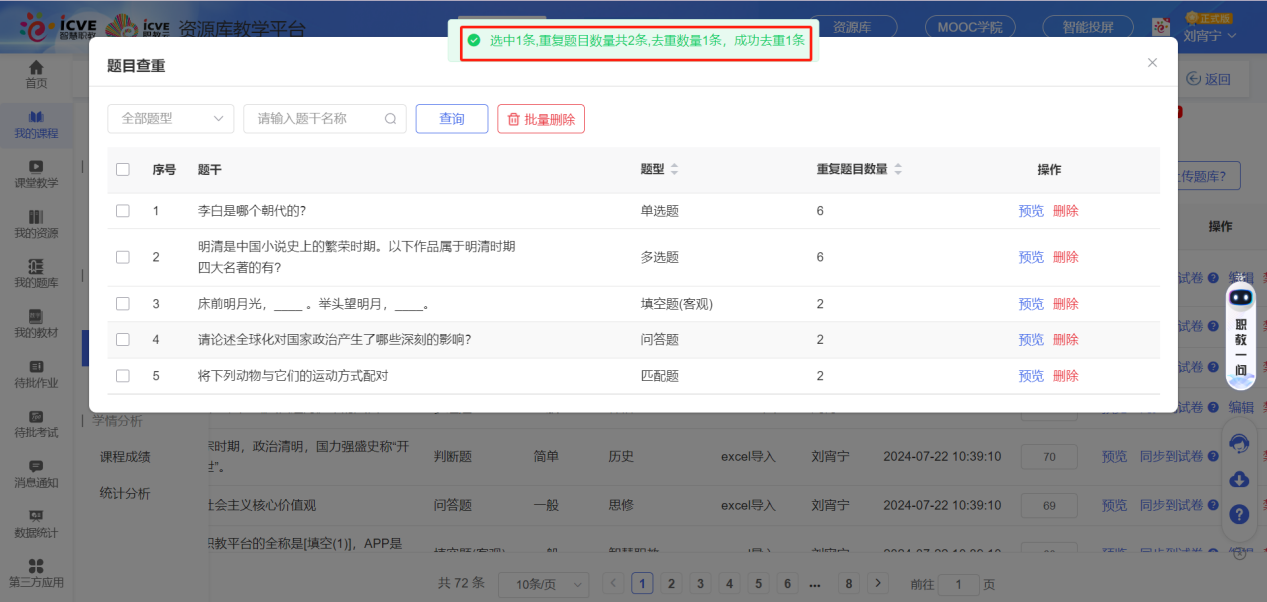Open the 智能投屏 top navigation item
The image size is (1267, 602).
(1088, 27)
